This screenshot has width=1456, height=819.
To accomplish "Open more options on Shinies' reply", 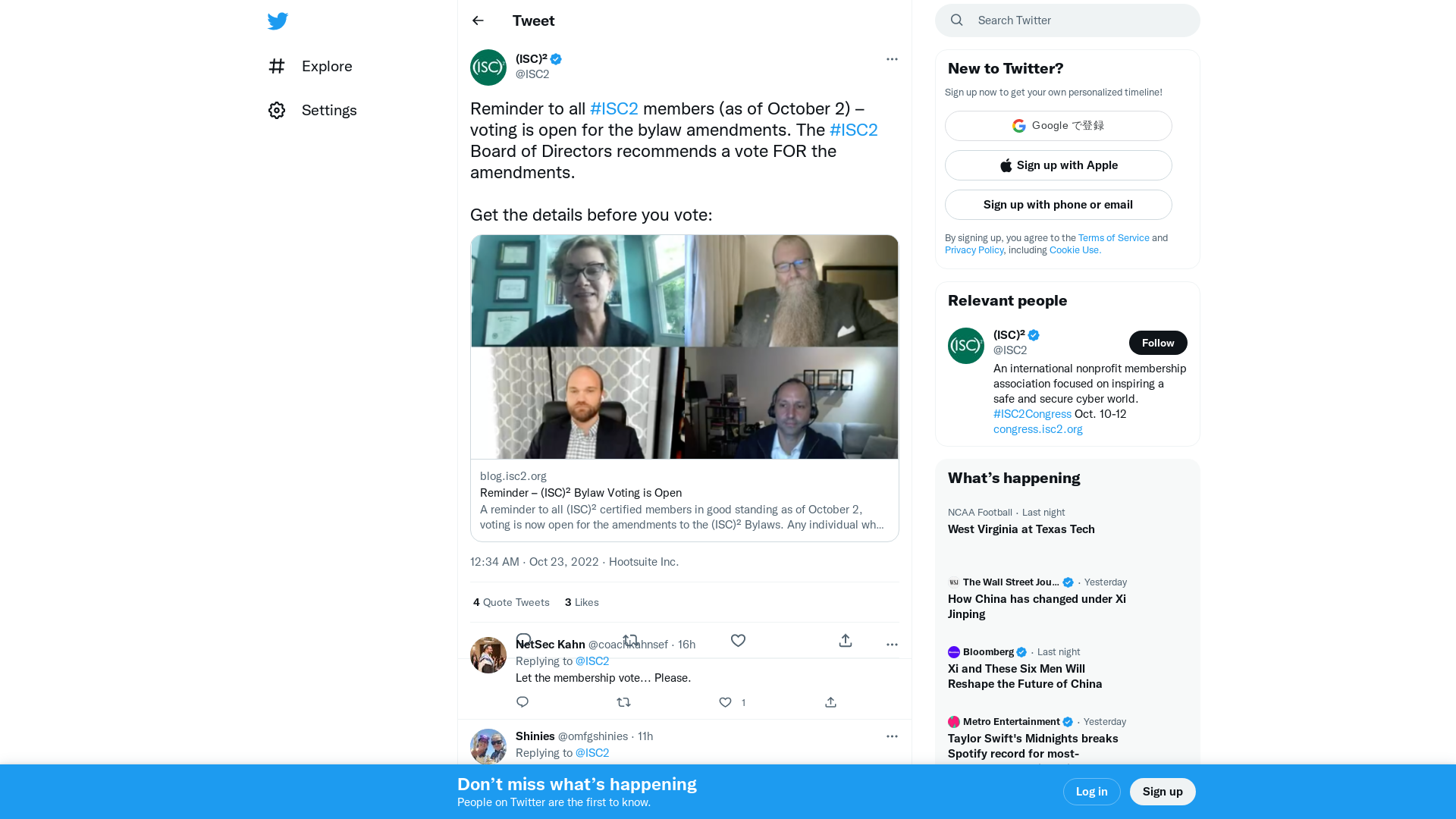I will [x=892, y=736].
